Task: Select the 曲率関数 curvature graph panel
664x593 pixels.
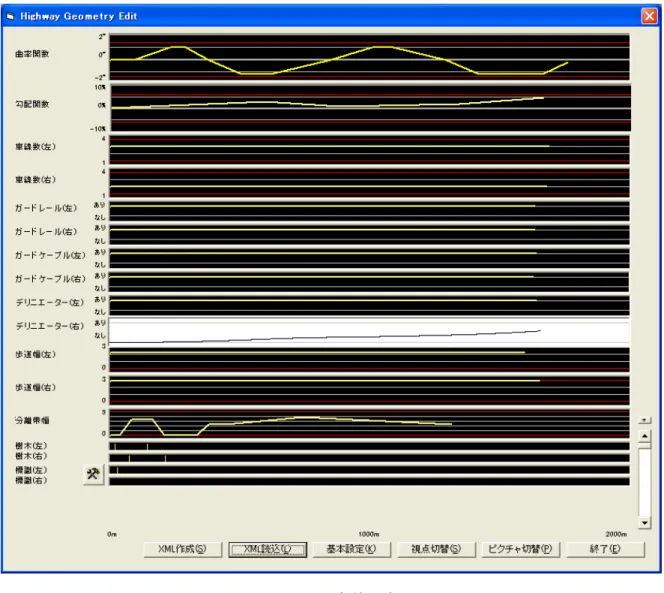Action: (369, 57)
